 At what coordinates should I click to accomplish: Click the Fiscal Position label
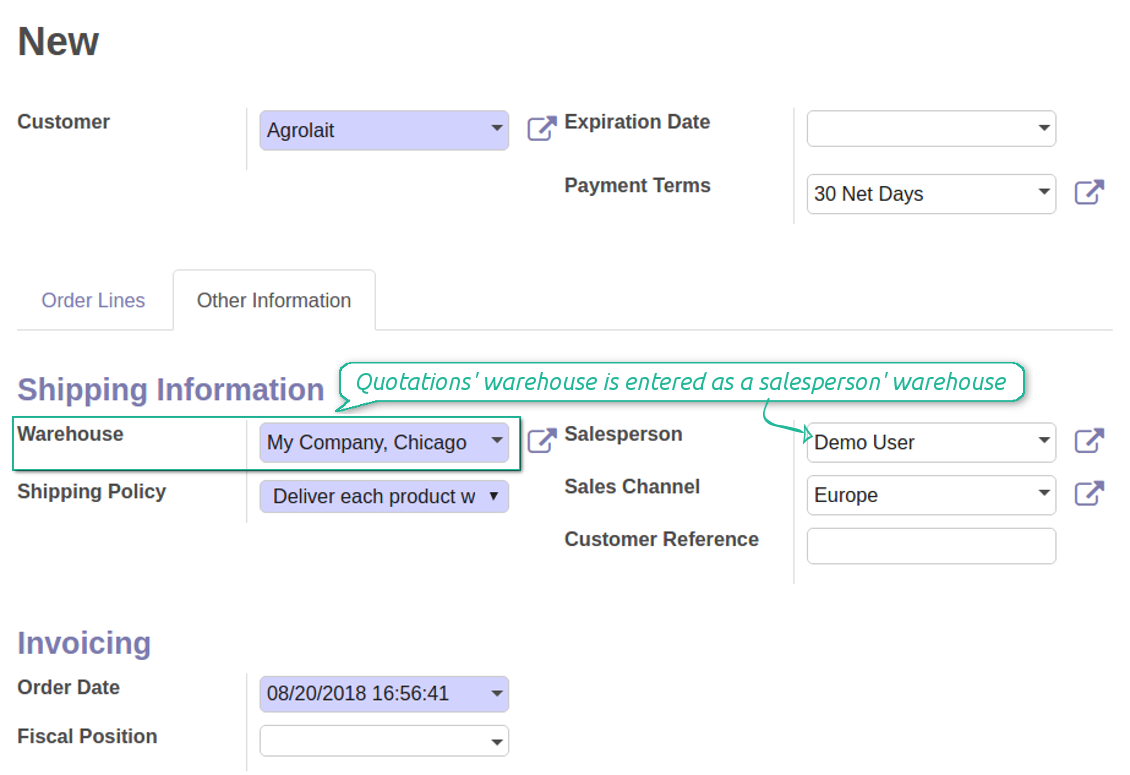(x=87, y=736)
